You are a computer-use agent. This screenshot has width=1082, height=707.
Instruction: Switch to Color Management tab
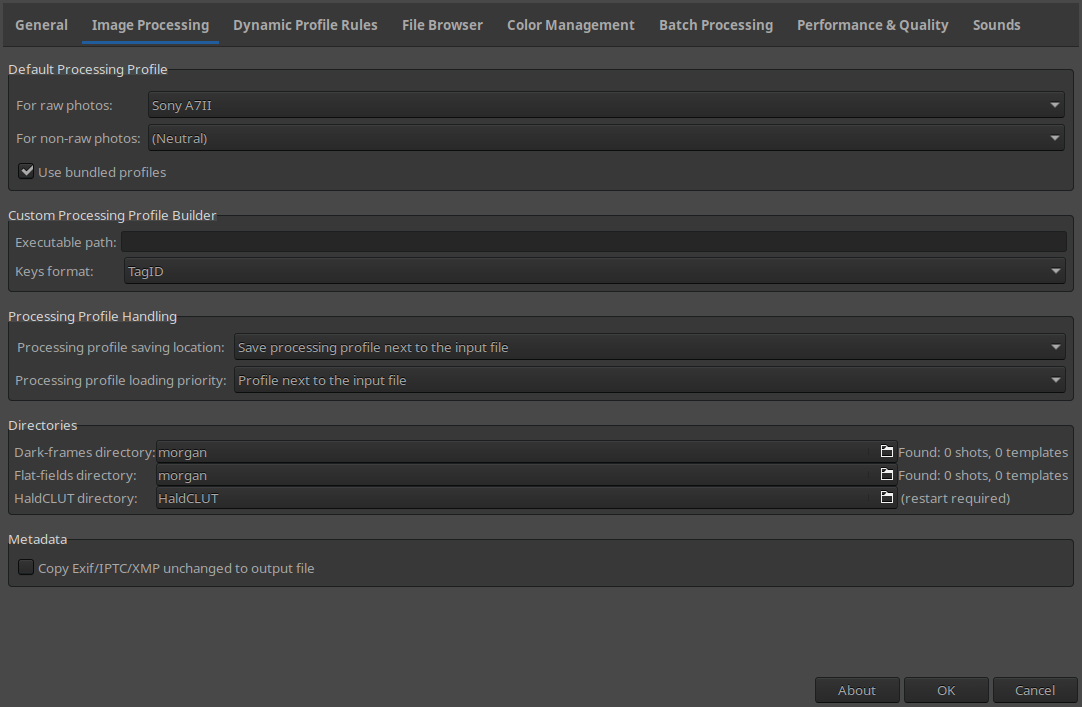click(571, 25)
